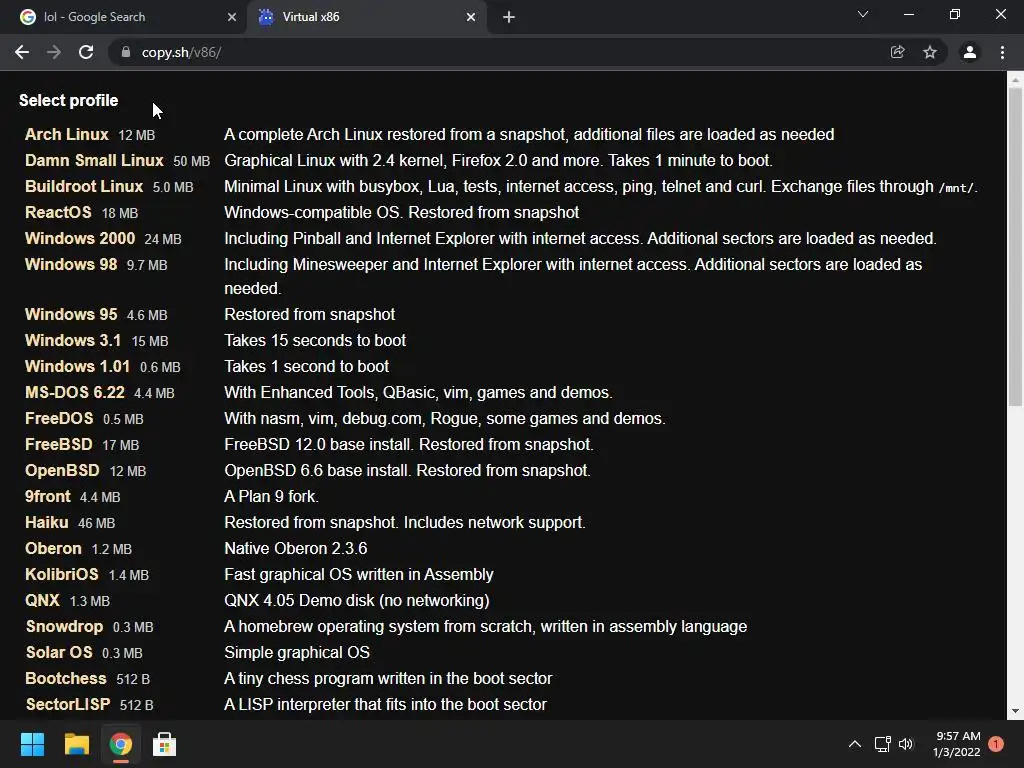The image size is (1024, 768).
Task: Boot the 9front profile
Action: click(x=48, y=497)
